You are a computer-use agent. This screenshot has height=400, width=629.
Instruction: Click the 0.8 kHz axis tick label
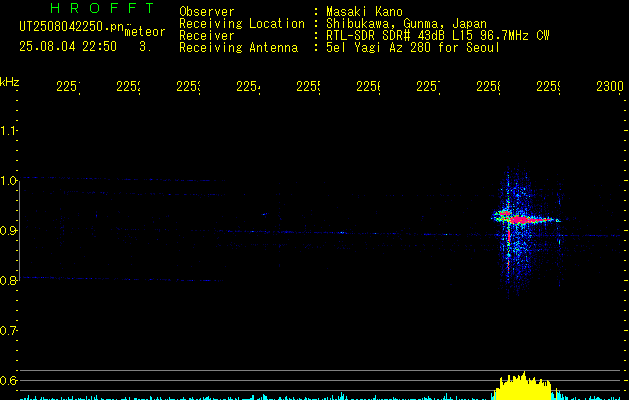pyautogui.click(x=8, y=280)
